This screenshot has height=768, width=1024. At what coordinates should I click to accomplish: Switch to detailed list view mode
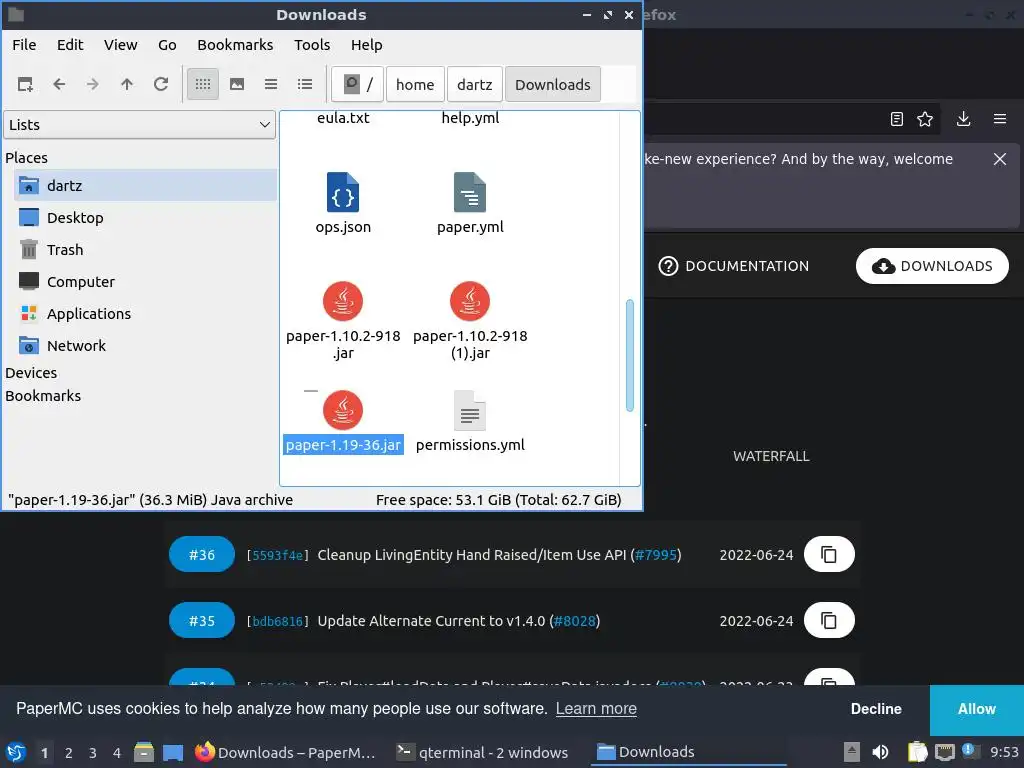pos(305,84)
